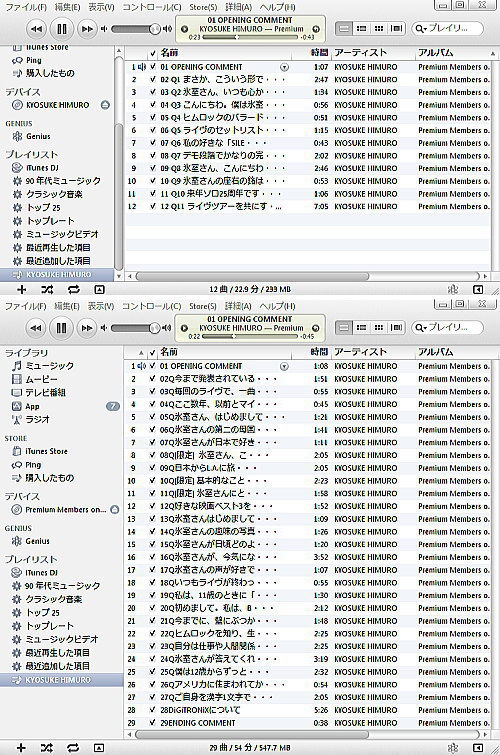Screen dimensions: 500x755
Task: Open the ラジオ library item
Action: (37, 419)
